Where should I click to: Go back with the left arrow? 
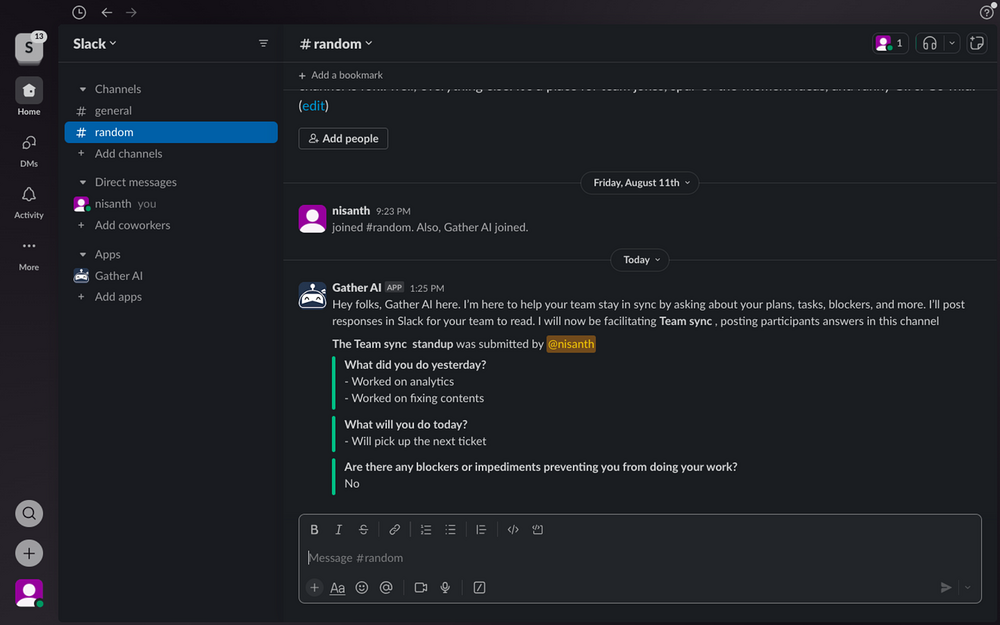pyautogui.click(x=107, y=12)
